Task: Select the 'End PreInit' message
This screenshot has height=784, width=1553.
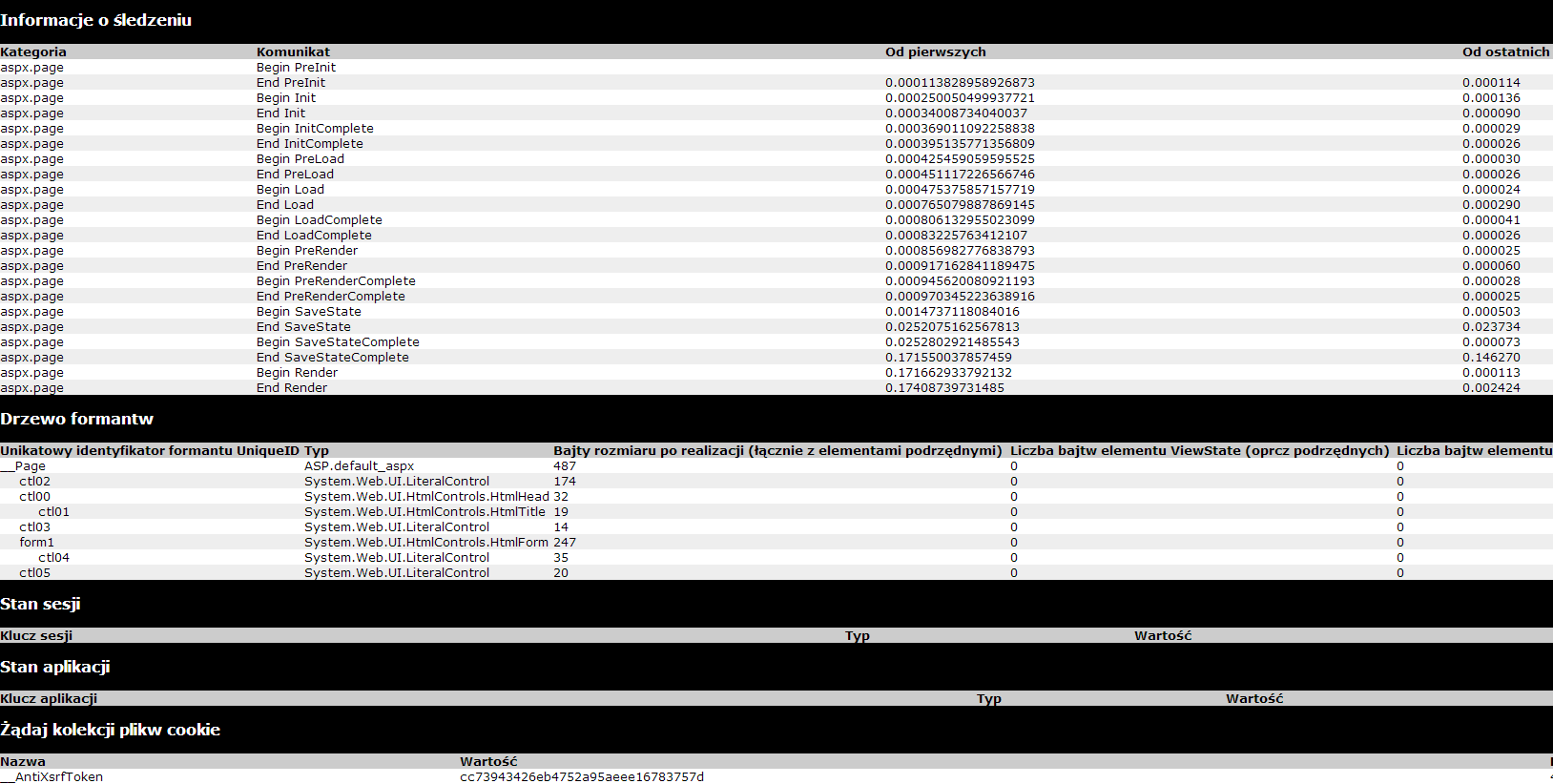Action: click(291, 83)
